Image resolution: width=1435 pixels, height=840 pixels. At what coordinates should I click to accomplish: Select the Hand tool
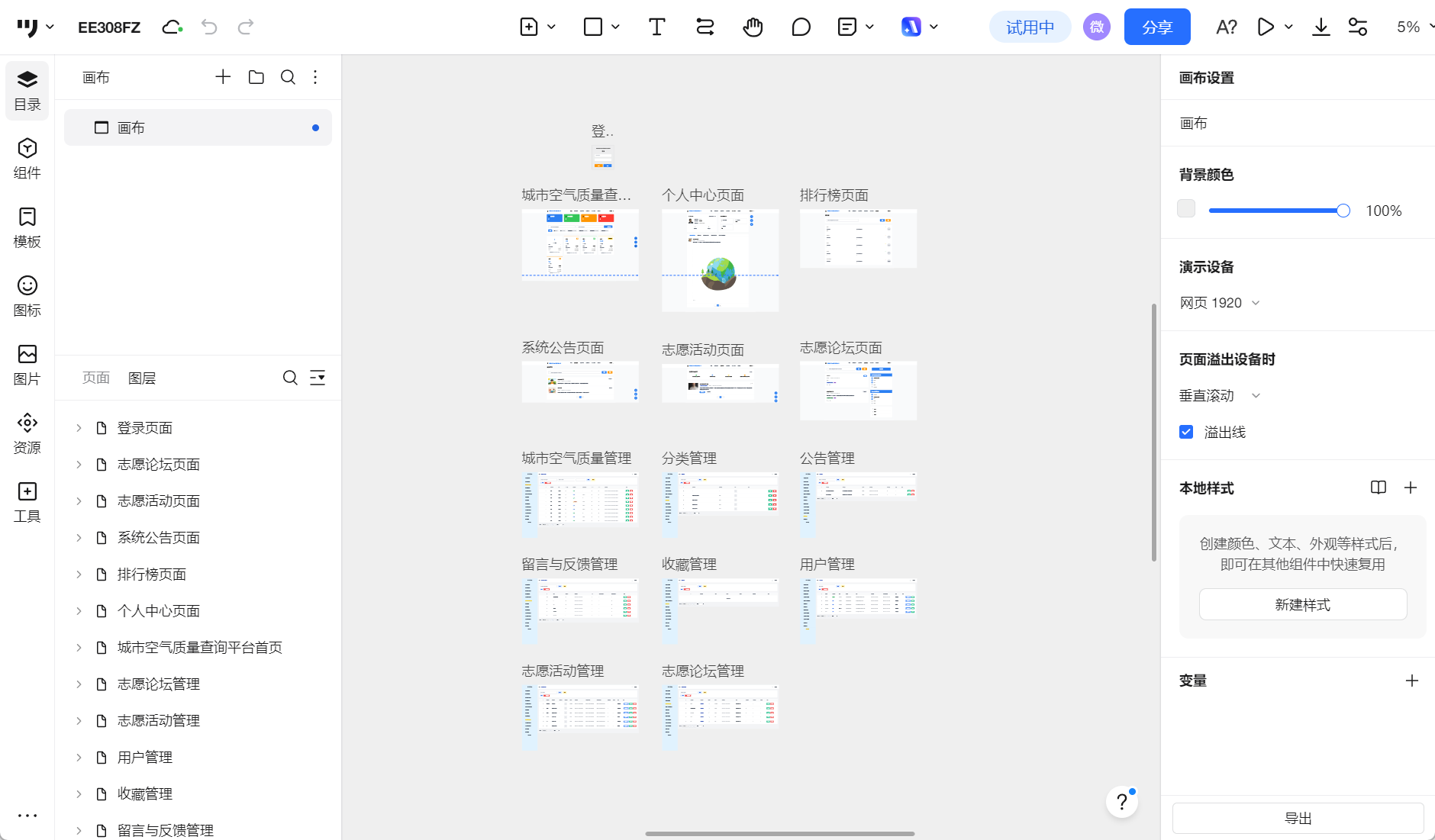pyautogui.click(x=753, y=26)
